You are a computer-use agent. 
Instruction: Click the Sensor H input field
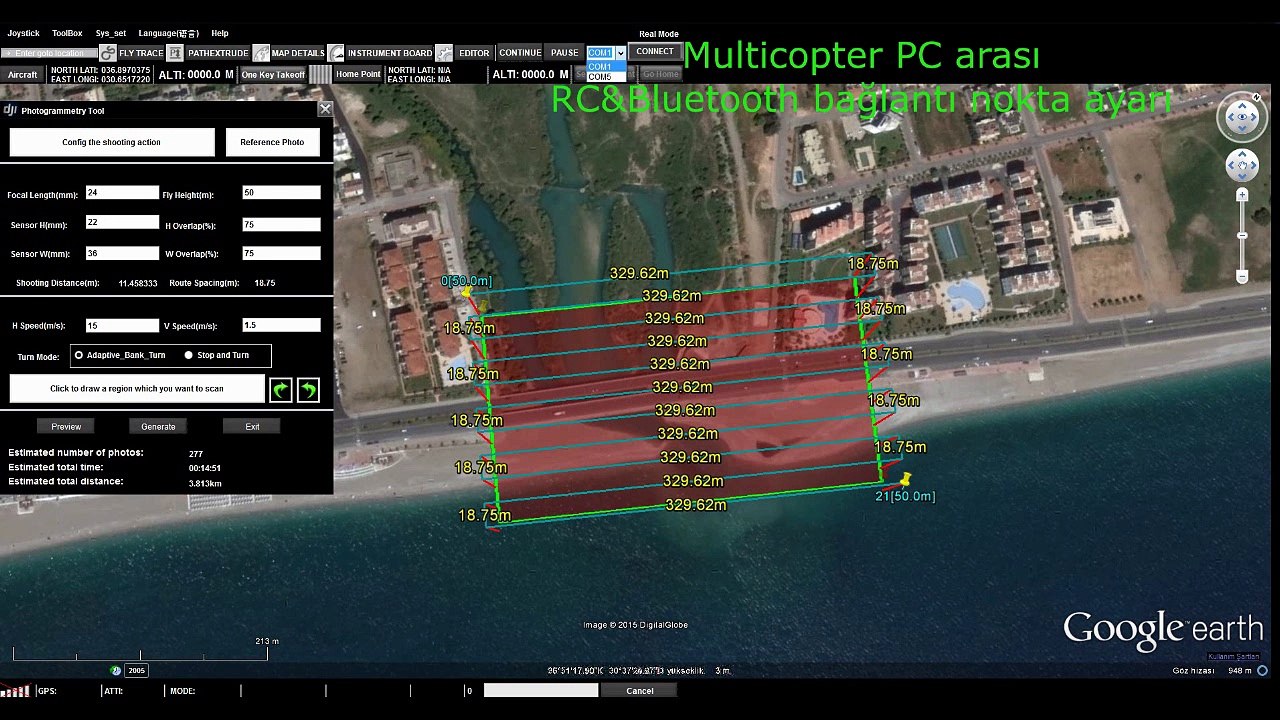click(x=122, y=222)
